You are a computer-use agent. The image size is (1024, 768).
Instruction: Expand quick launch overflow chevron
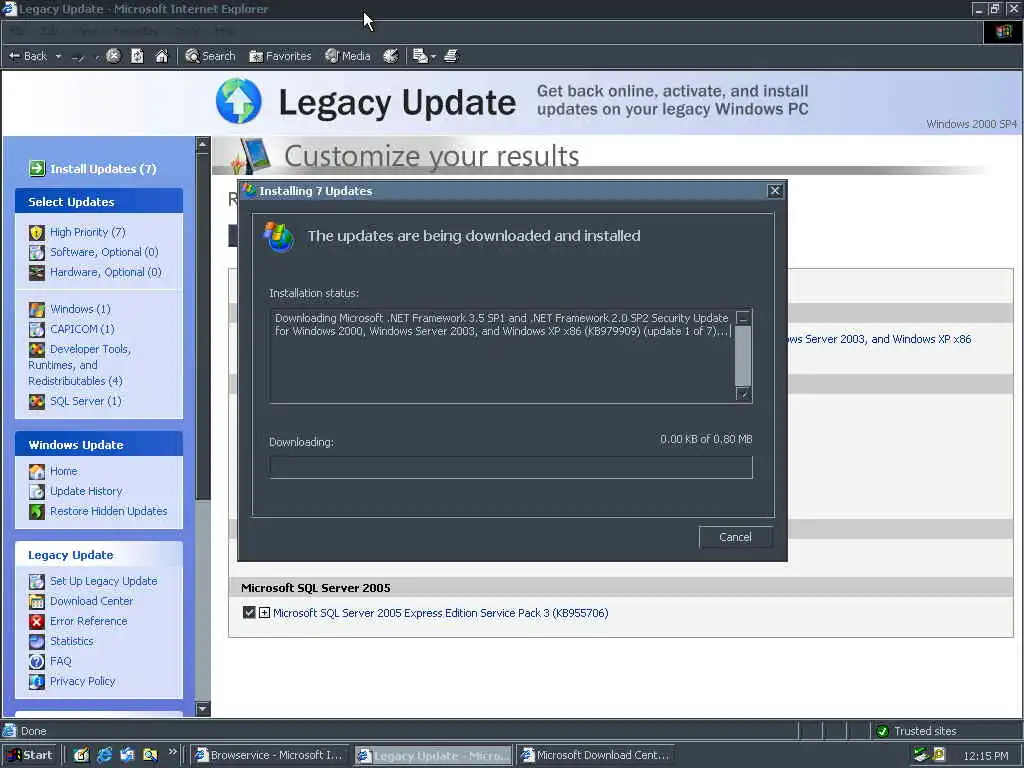point(172,752)
